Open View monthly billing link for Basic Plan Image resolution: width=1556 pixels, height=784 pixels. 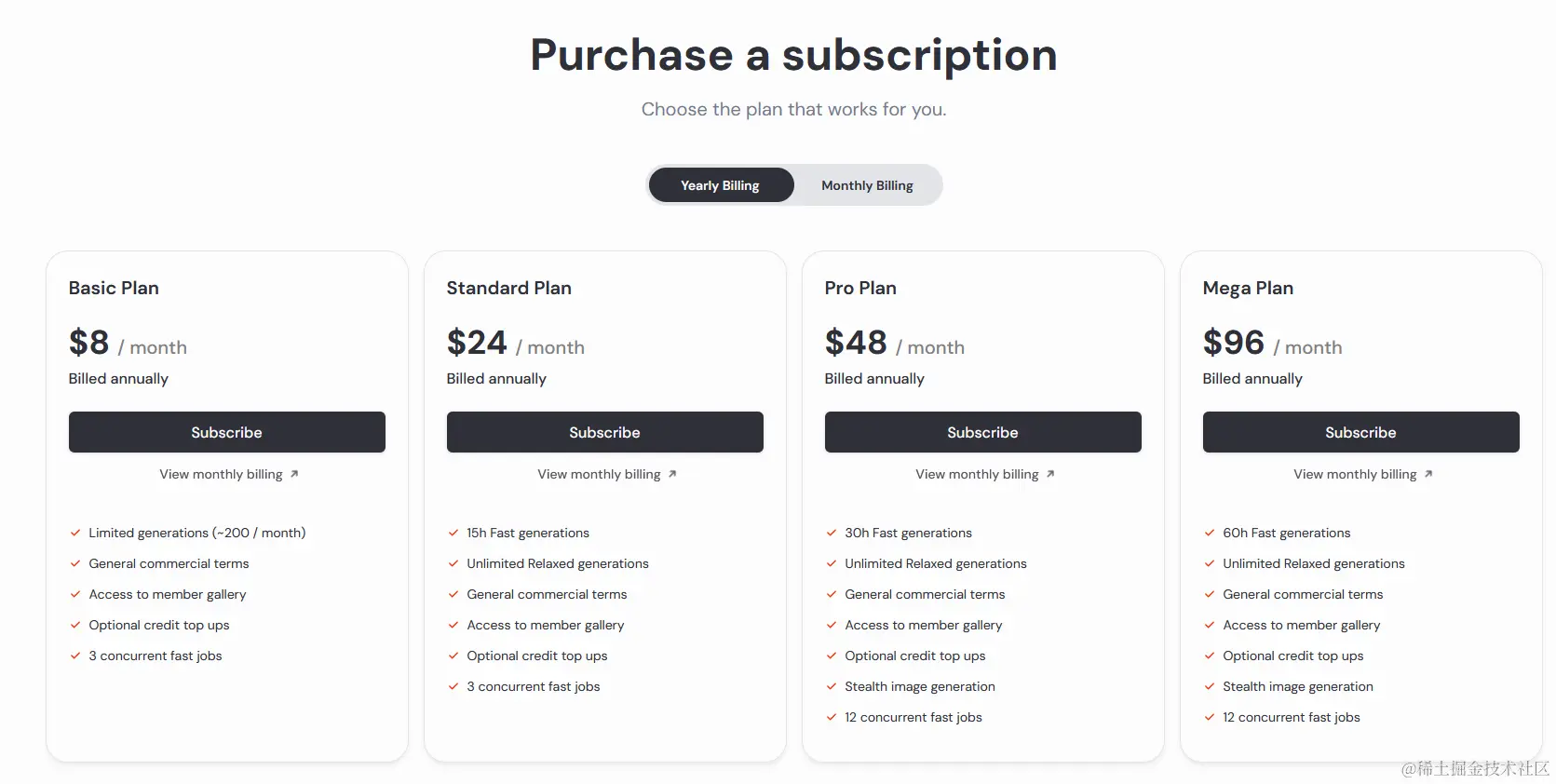click(221, 474)
